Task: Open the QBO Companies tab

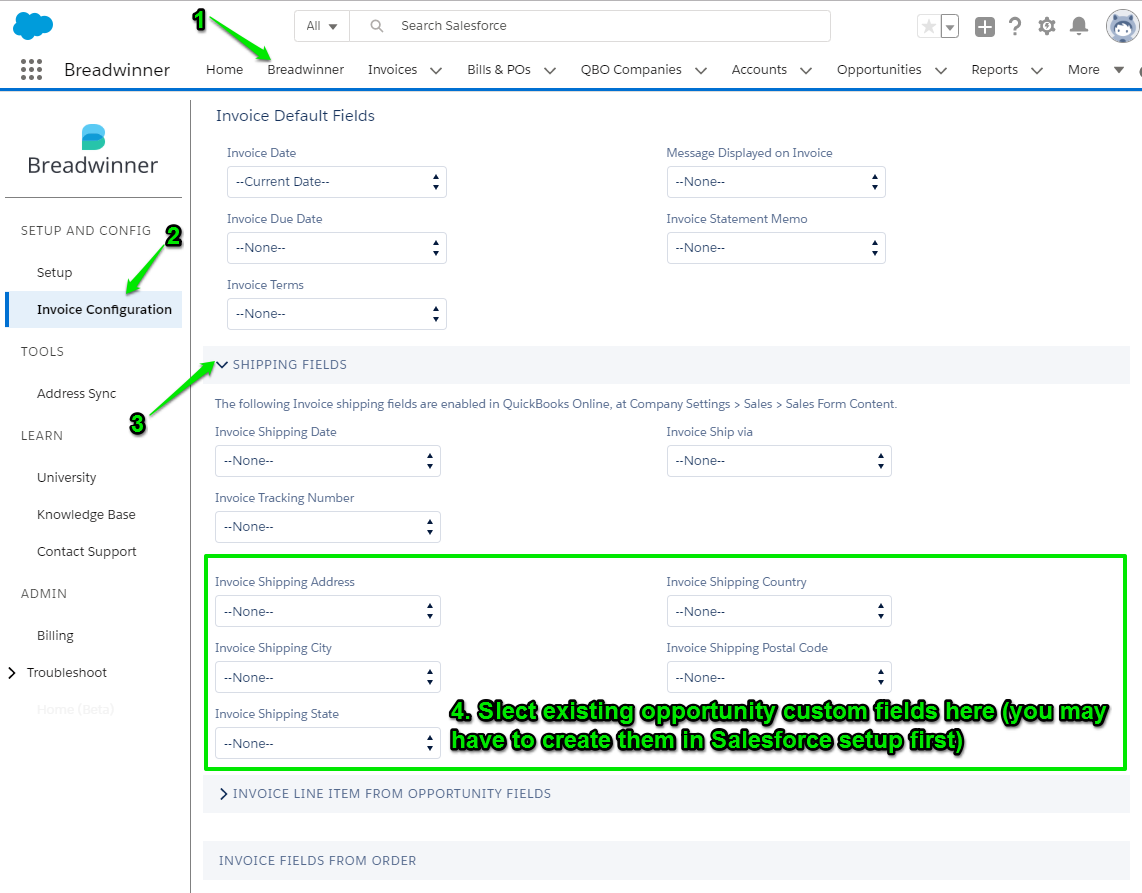Action: click(631, 69)
